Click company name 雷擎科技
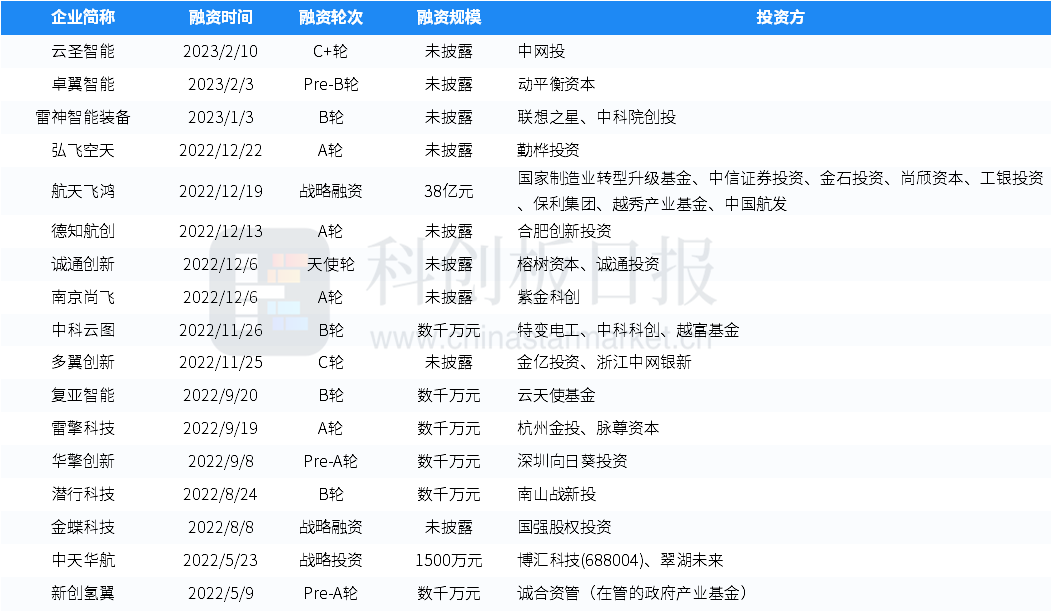 (x=83, y=428)
